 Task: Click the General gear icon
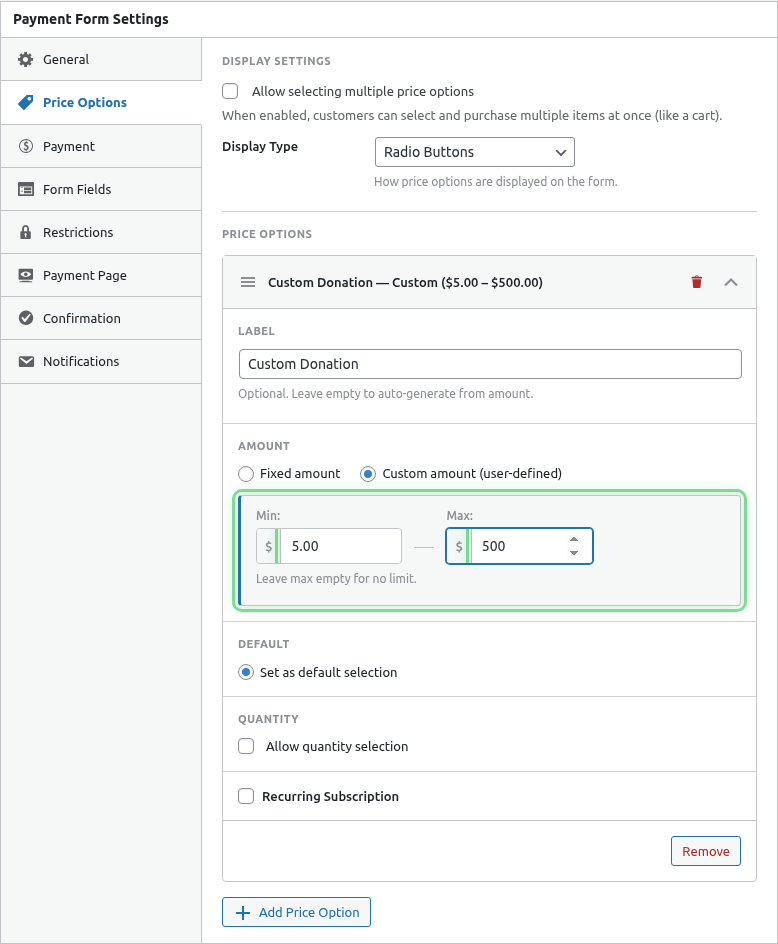(x=24, y=59)
